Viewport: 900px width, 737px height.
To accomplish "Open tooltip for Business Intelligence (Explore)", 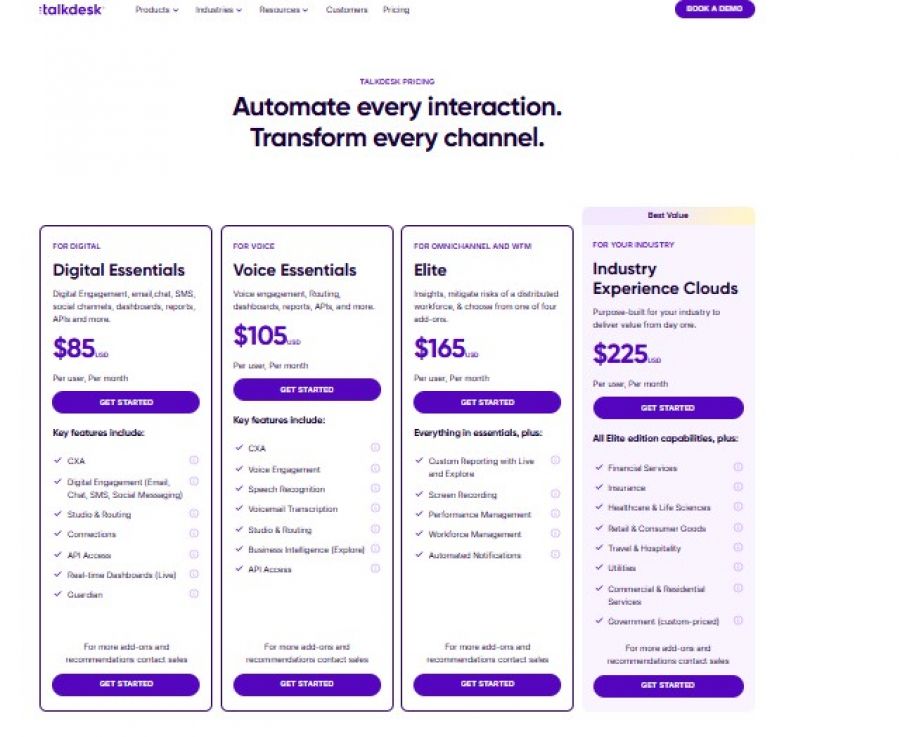I will click(374, 549).
